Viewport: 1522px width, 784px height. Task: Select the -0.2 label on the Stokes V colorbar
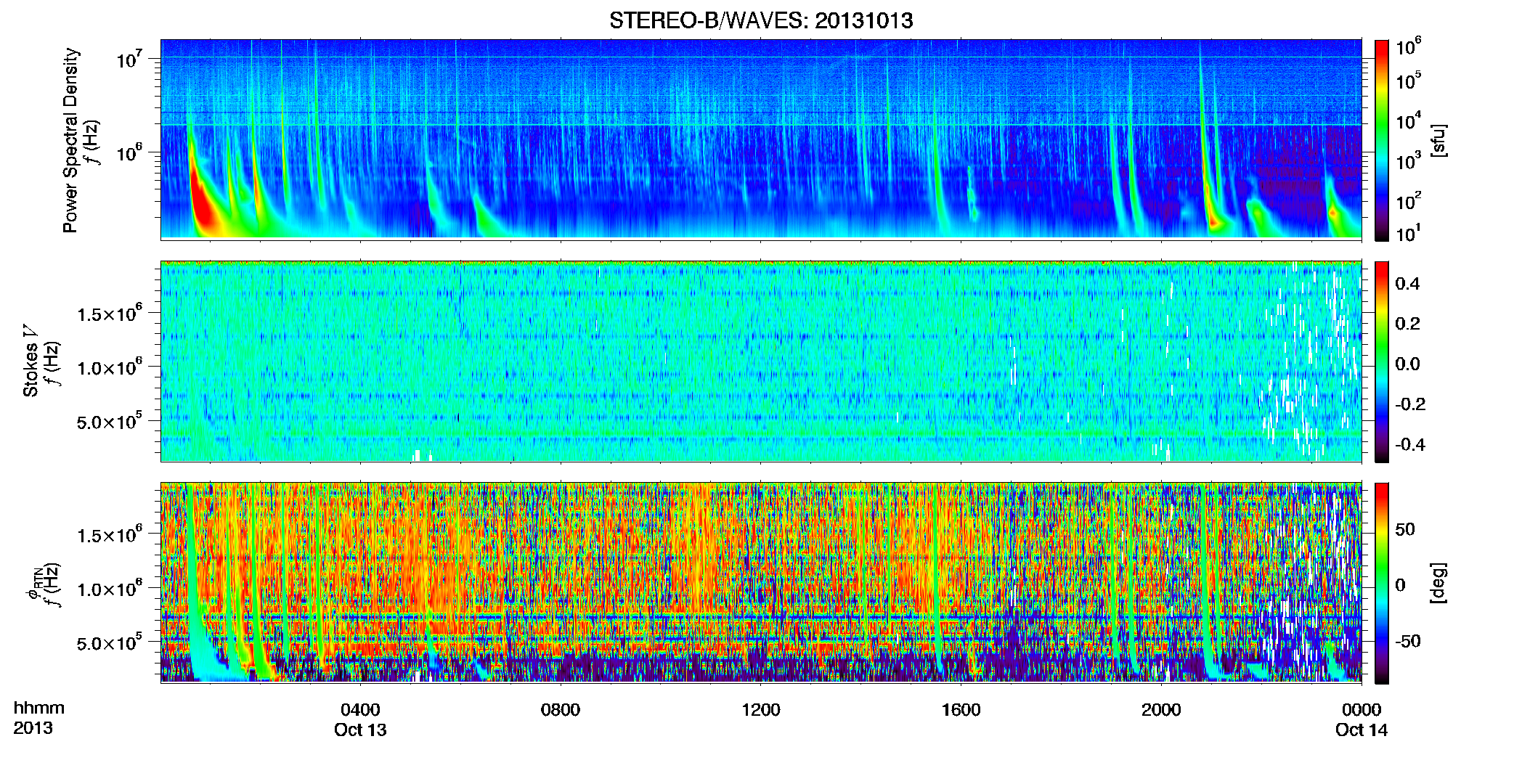(x=1410, y=404)
